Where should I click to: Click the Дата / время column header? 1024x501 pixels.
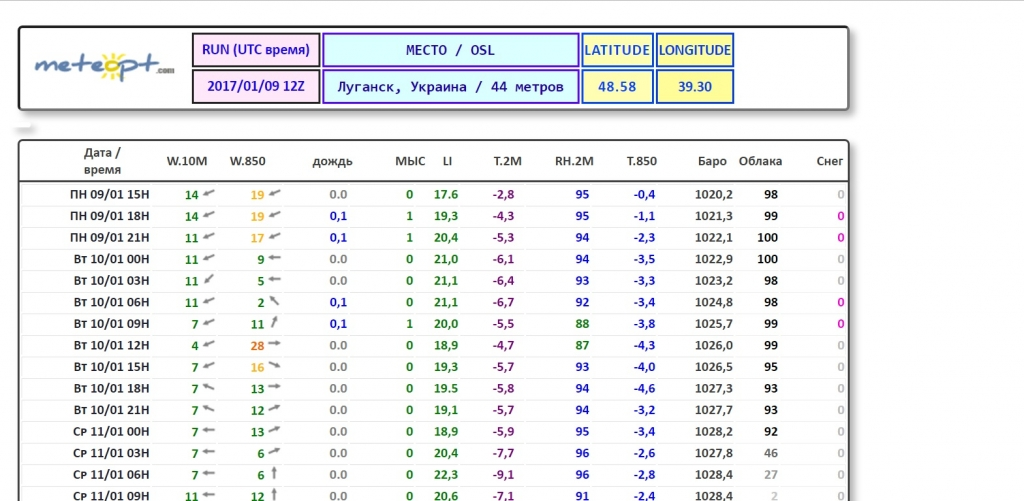[x=103, y=161]
